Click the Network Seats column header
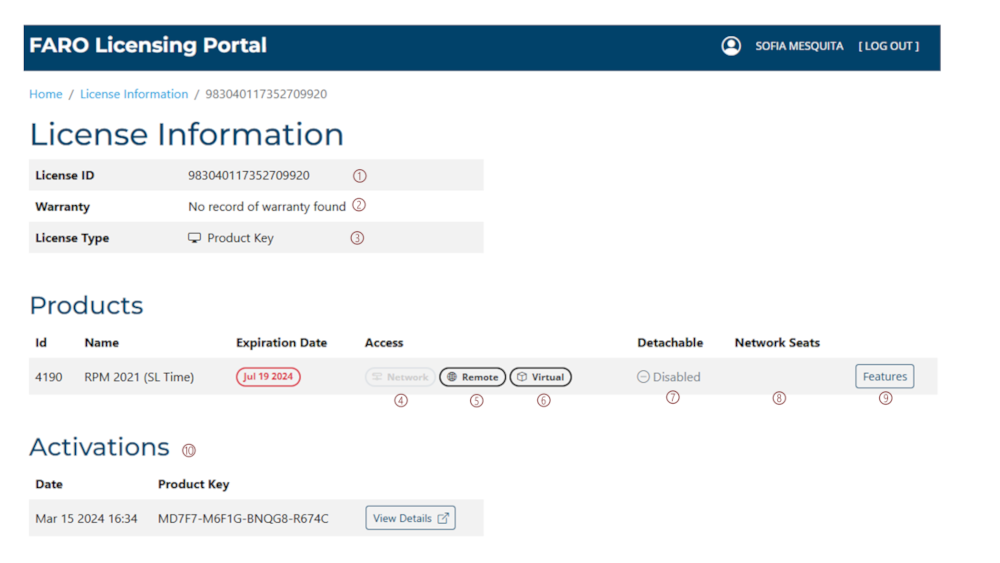The width and height of the screenshot is (1000, 563). (x=777, y=342)
